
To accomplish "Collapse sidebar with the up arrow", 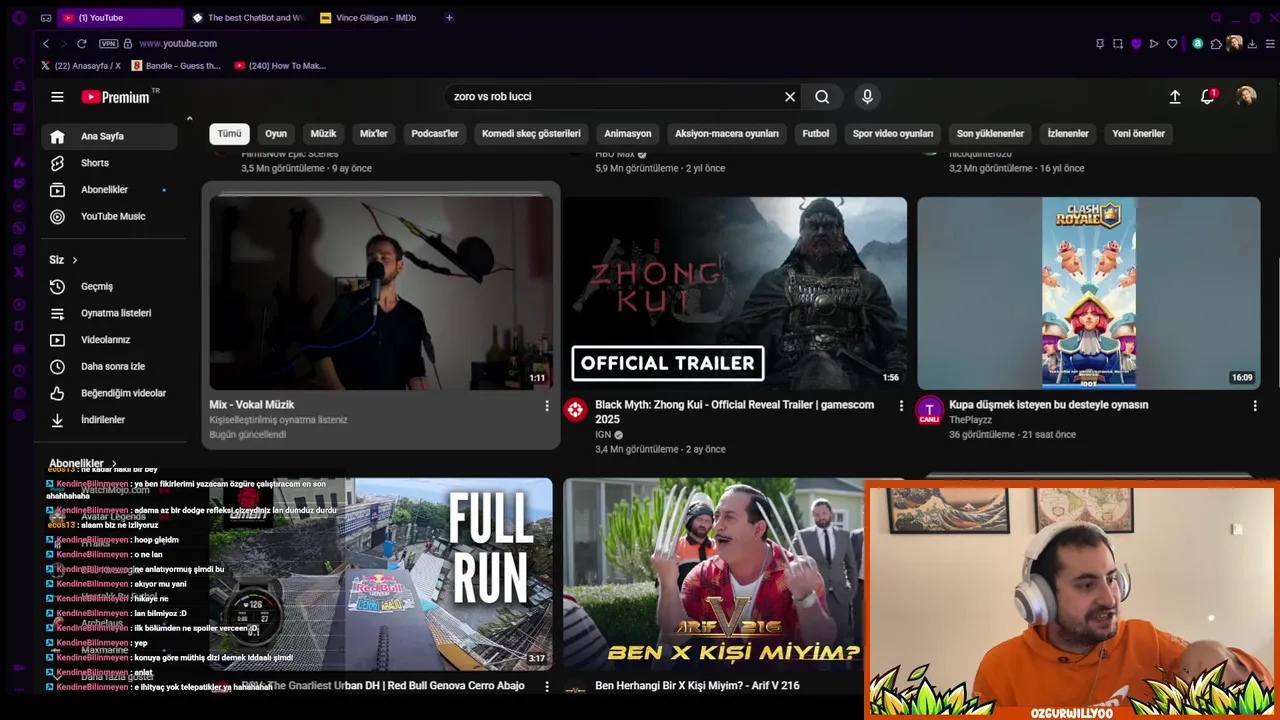I will click(189, 119).
